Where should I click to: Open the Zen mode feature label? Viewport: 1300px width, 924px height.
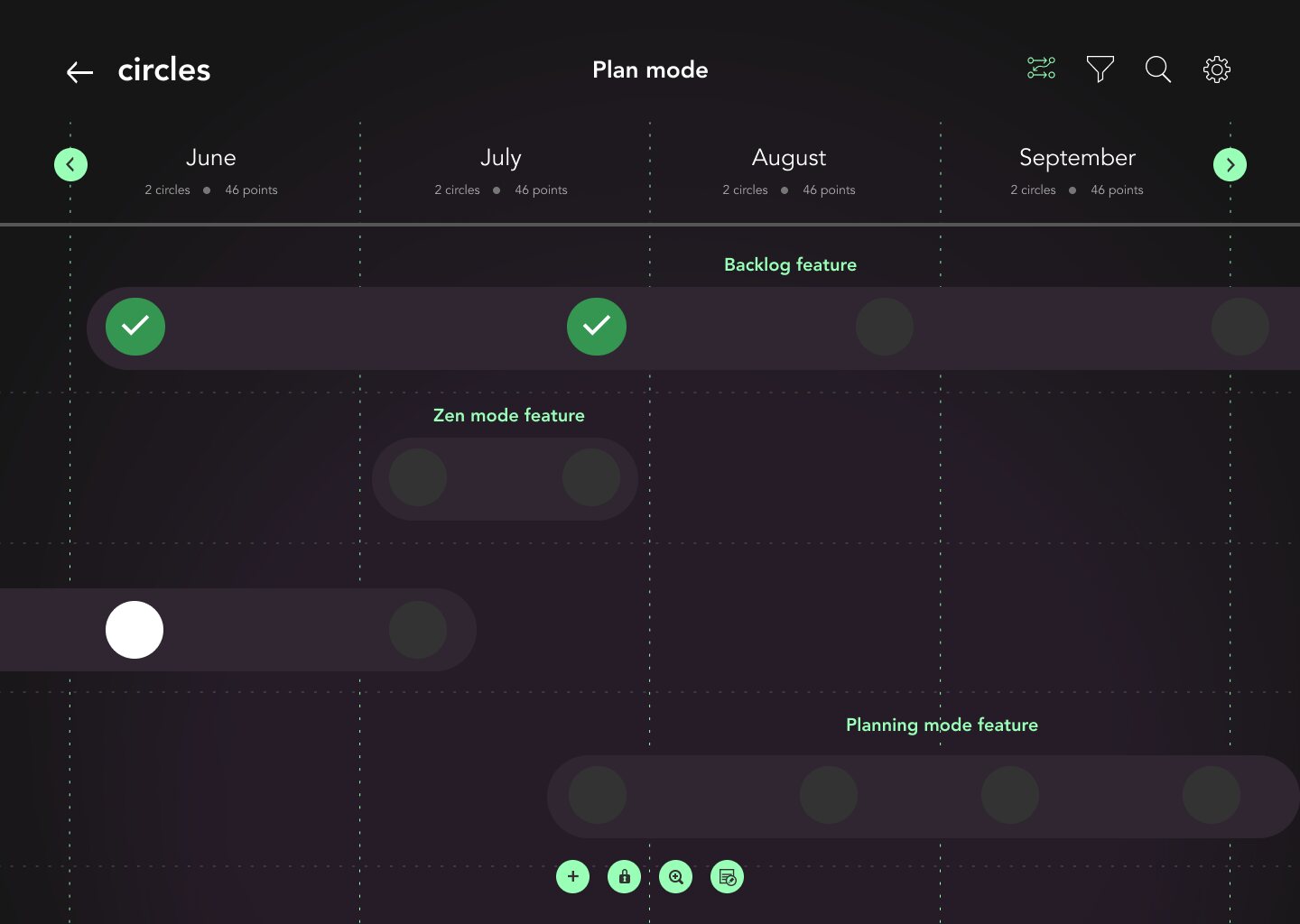509,415
